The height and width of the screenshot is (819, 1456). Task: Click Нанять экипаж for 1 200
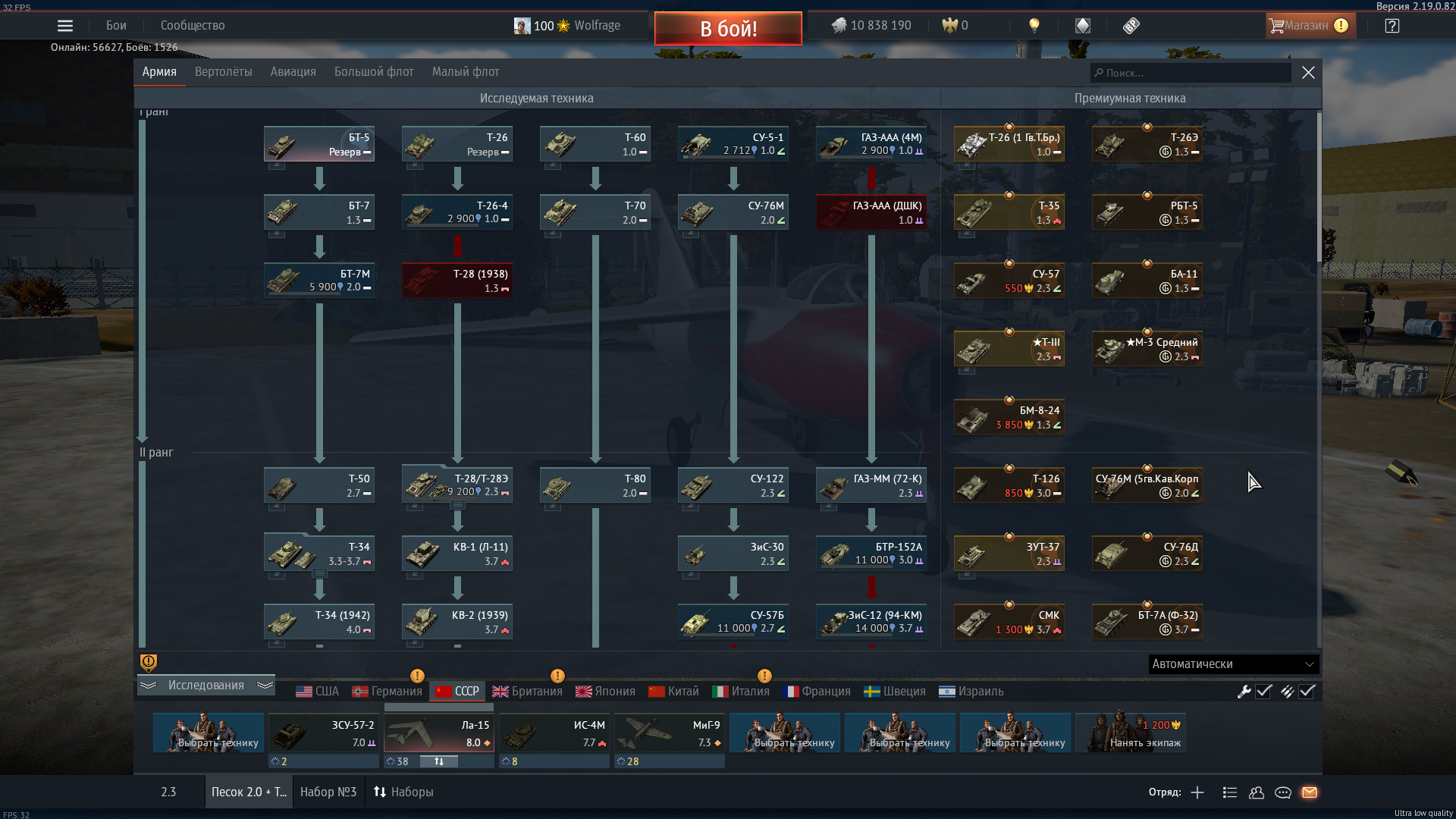[1131, 733]
